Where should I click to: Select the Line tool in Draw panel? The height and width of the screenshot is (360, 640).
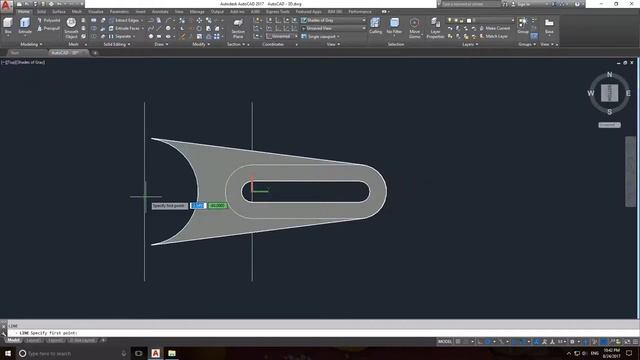coord(159,28)
